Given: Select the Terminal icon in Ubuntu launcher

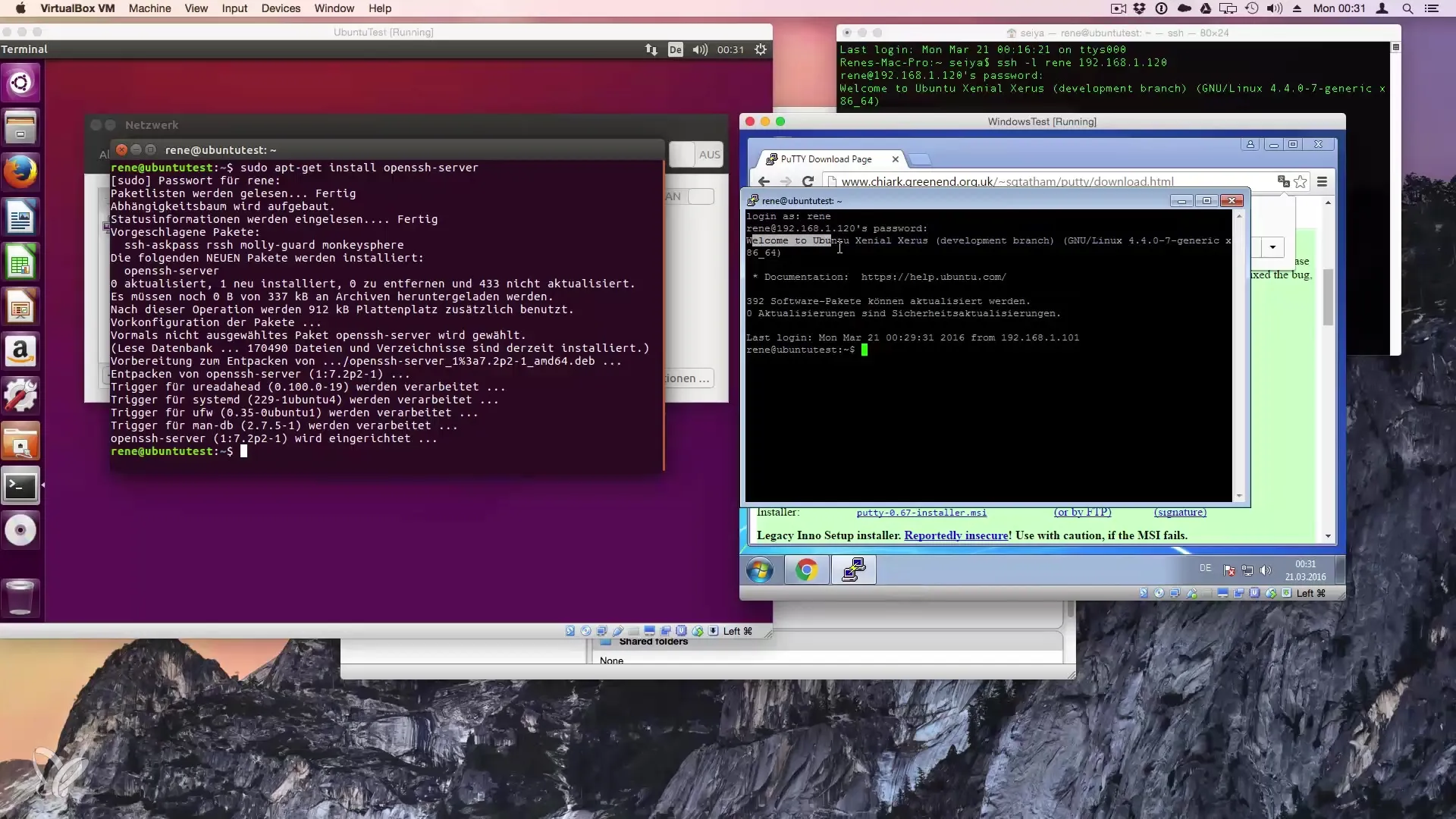Looking at the screenshot, I should point(20,486).
